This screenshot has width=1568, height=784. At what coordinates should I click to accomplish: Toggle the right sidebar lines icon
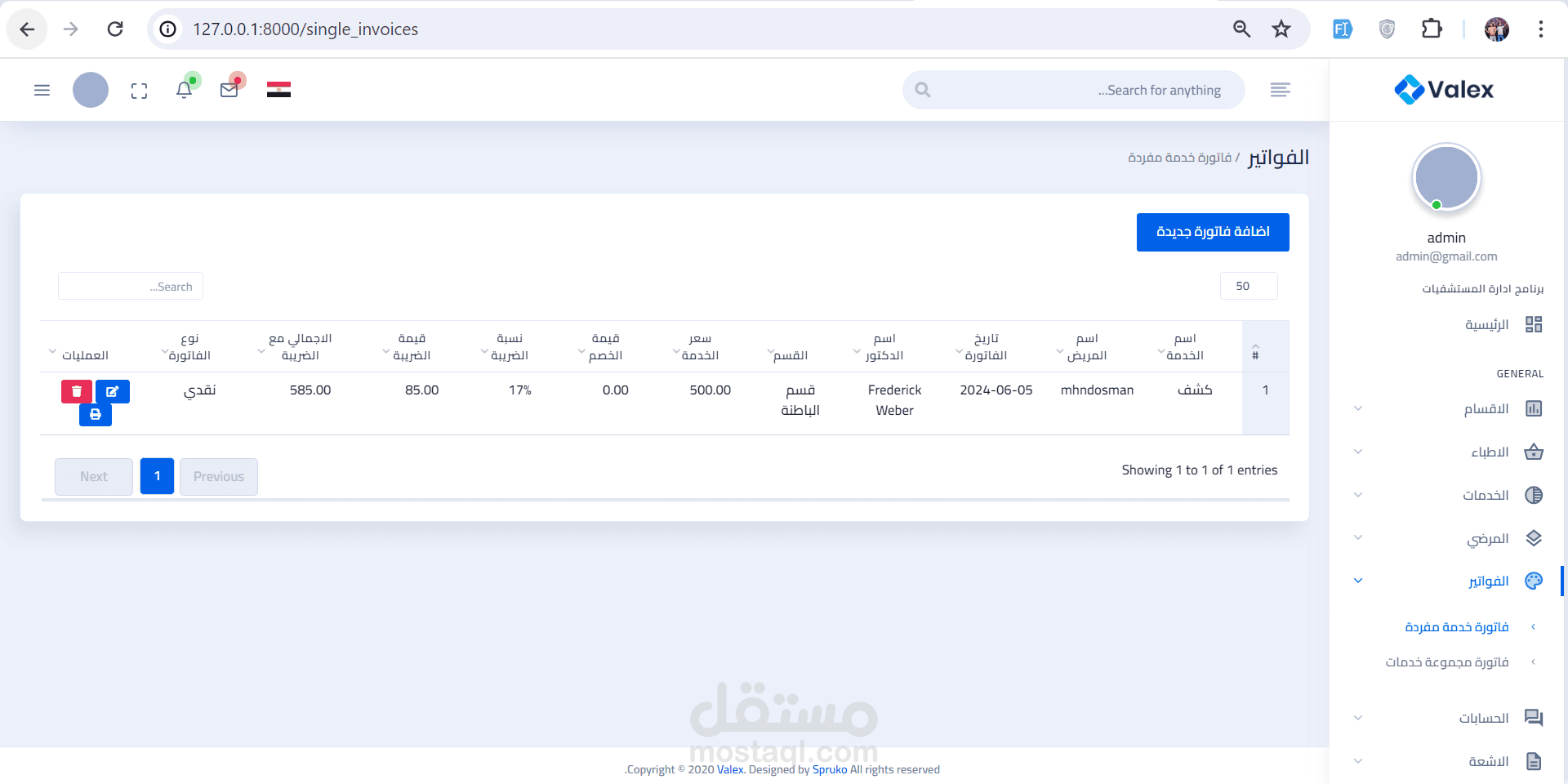[x=1280, y=90]
